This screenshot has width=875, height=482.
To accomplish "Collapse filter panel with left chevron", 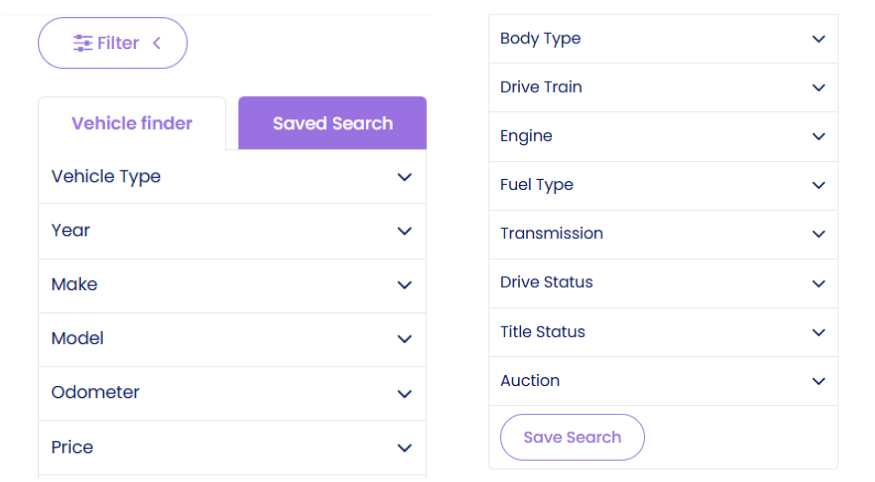I will tap(157, 43).
